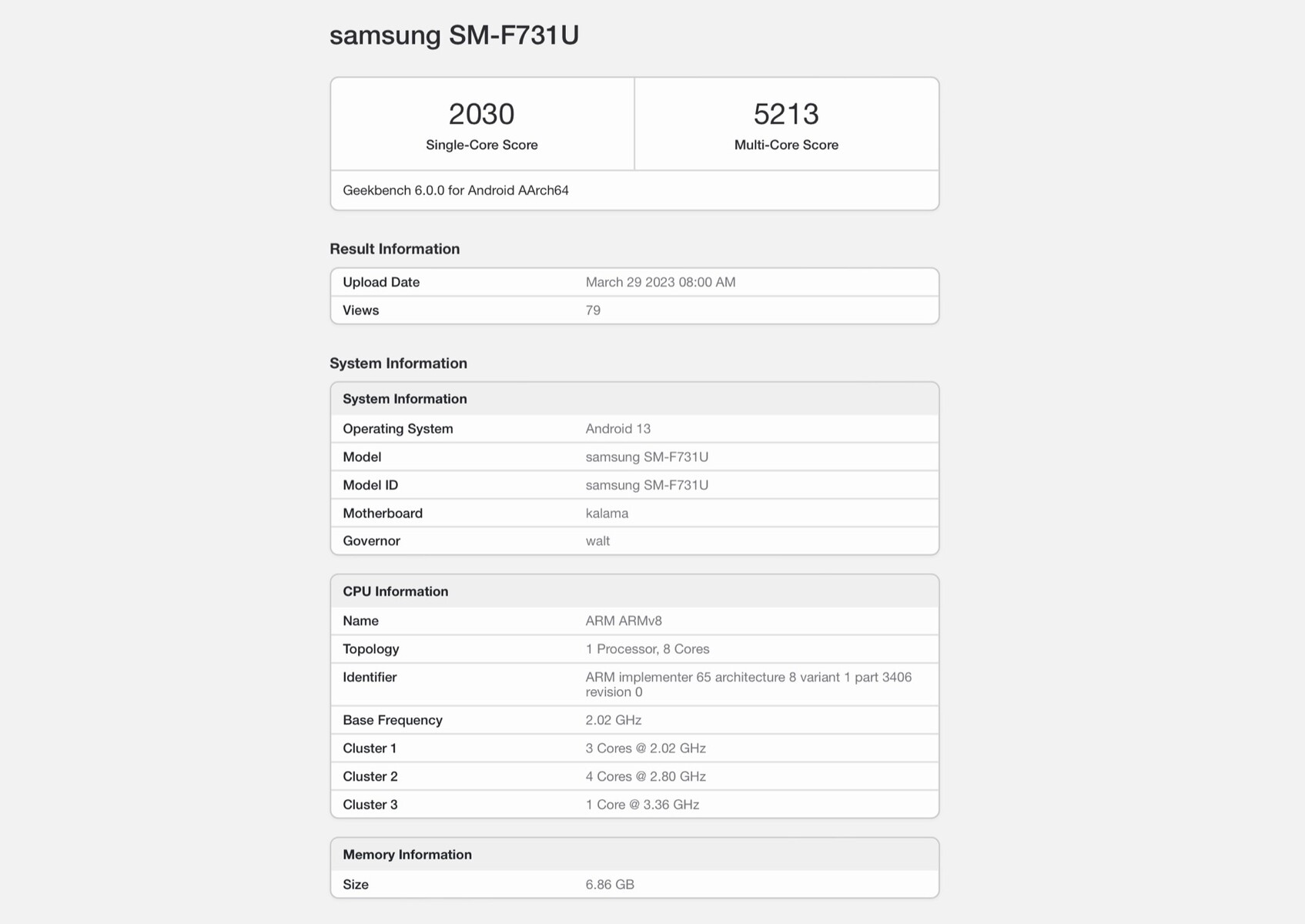Click the CPU Information panel header
Image resolution: width=1305 pixels, height=924 pixels.
tap(396, 591)
